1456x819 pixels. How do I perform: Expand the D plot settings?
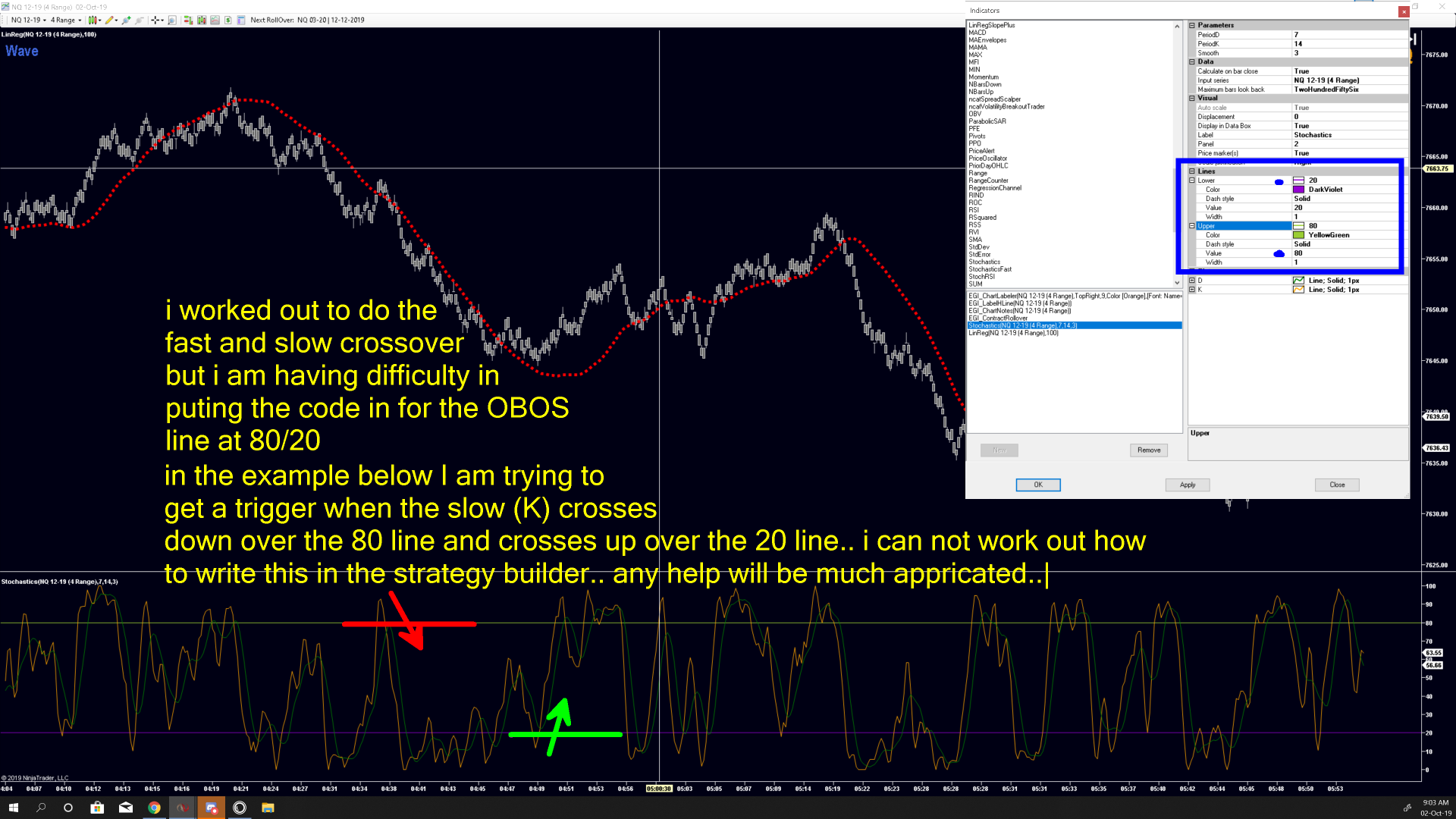point(1192,281)
